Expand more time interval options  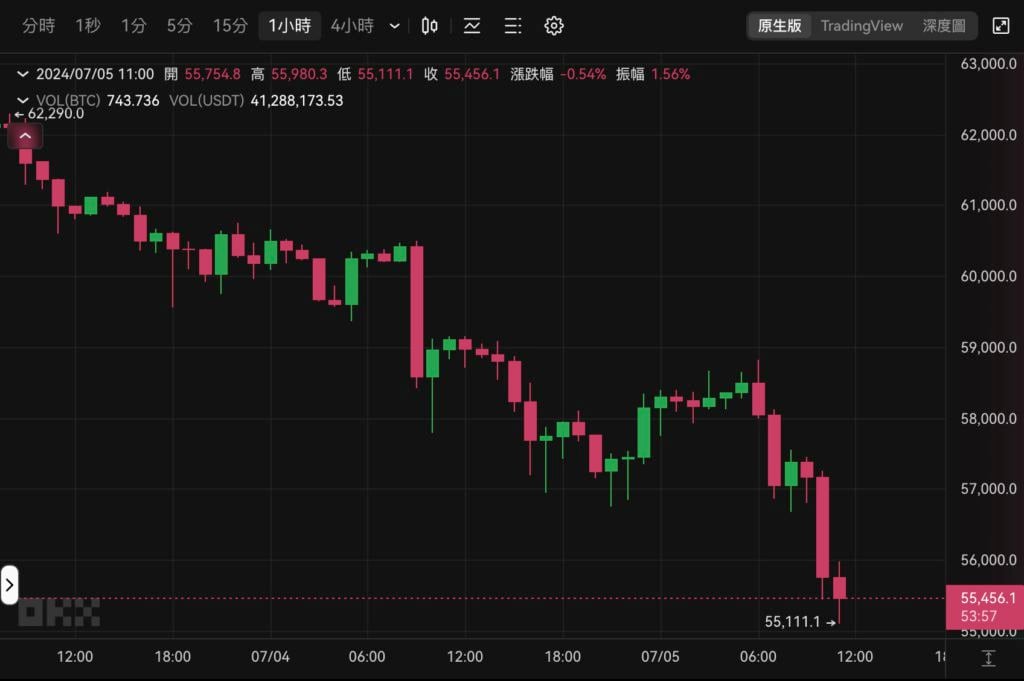click(x=395, y=26)
